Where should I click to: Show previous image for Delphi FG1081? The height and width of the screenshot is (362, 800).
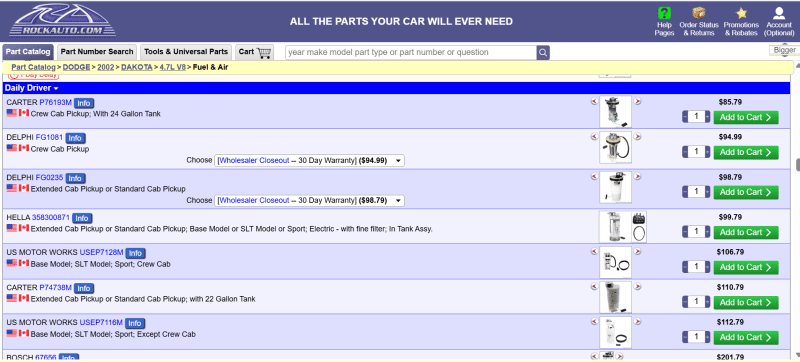(594, 137)
